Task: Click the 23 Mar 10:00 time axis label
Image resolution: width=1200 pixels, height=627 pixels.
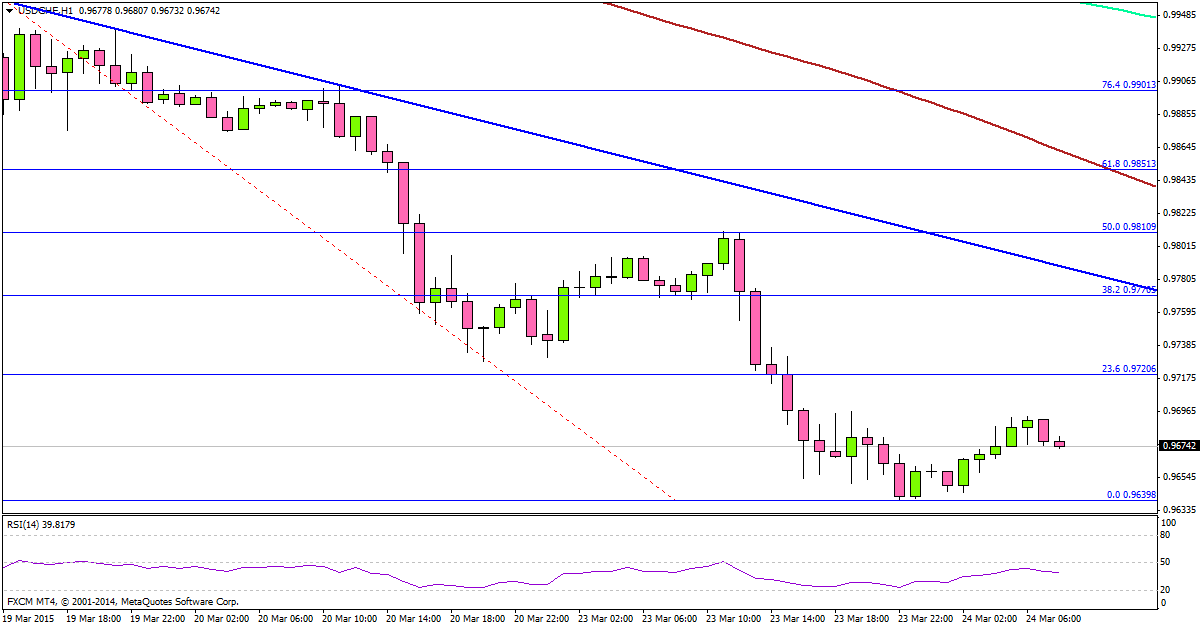Action: click(x=735, y=619)
